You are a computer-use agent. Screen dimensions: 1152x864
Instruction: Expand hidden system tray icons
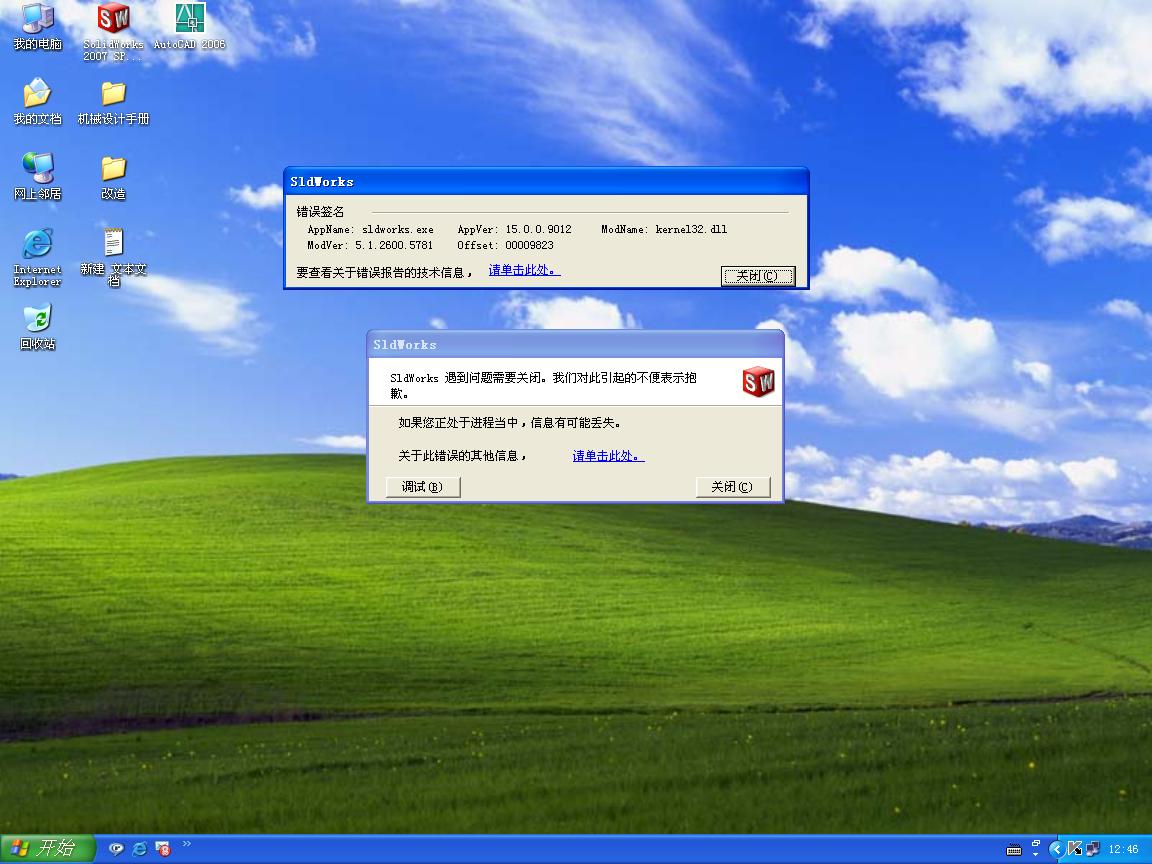click(1056, 849)
